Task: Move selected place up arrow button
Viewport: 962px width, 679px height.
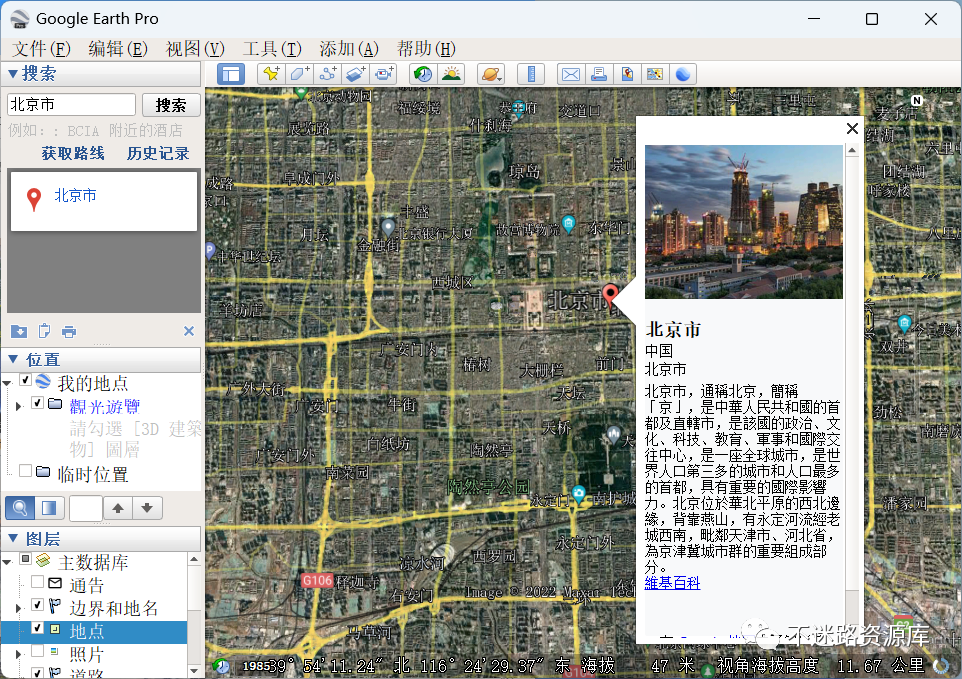Action: click(x=118, y=508)
